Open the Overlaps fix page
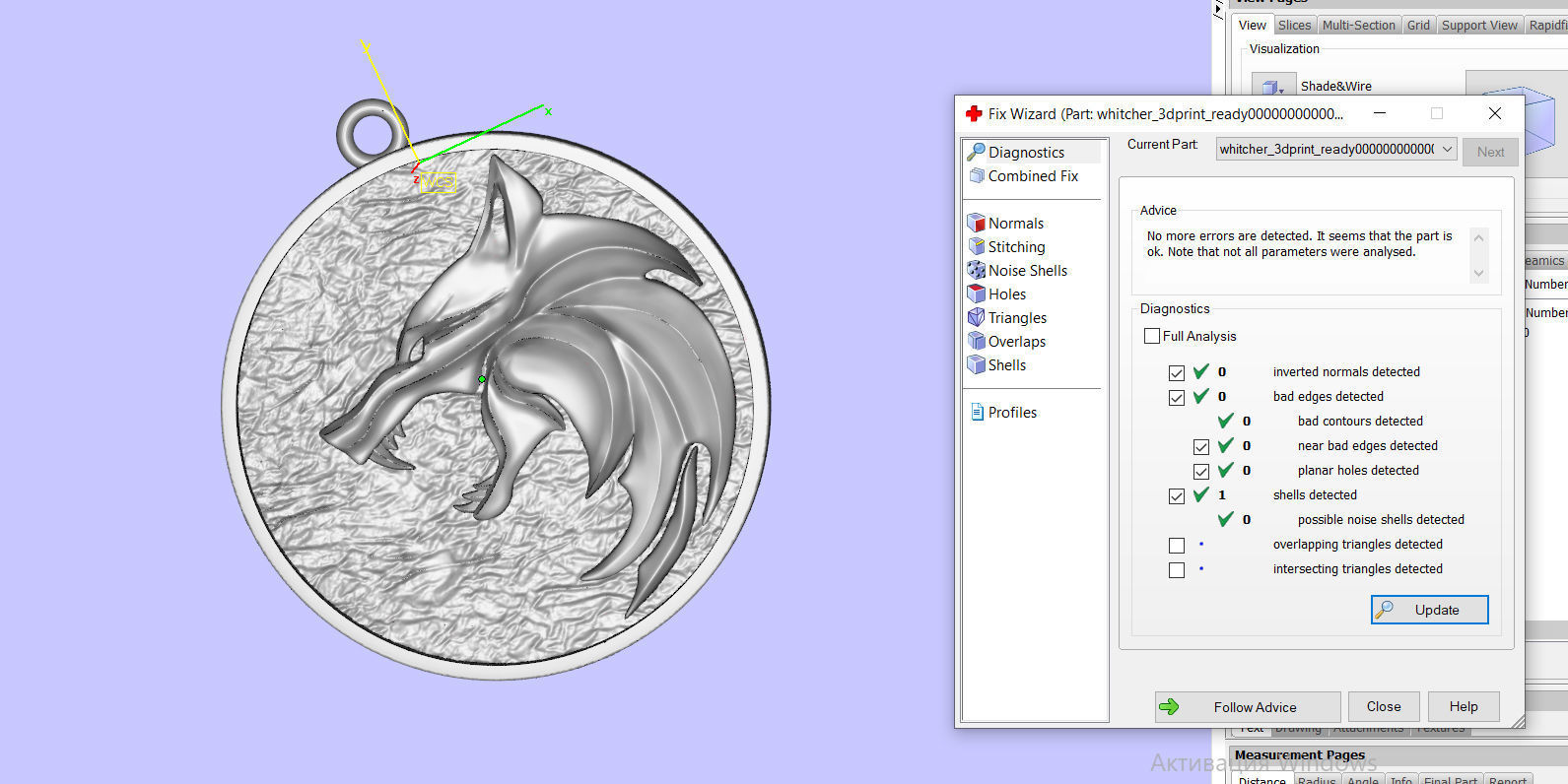This screenshot has width=1568, height=784. [1016, 341]
